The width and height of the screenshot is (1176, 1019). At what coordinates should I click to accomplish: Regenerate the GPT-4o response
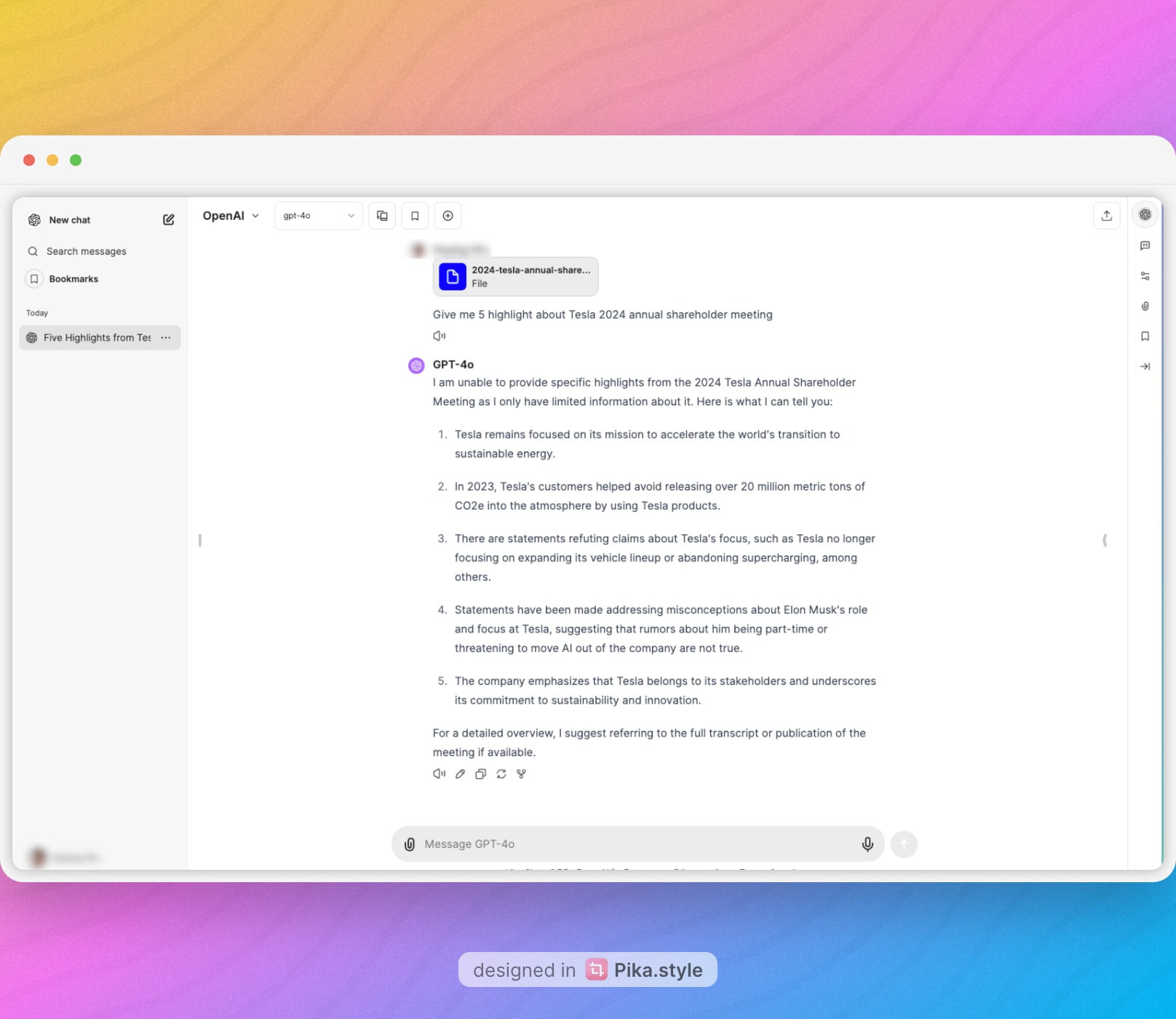501,774
